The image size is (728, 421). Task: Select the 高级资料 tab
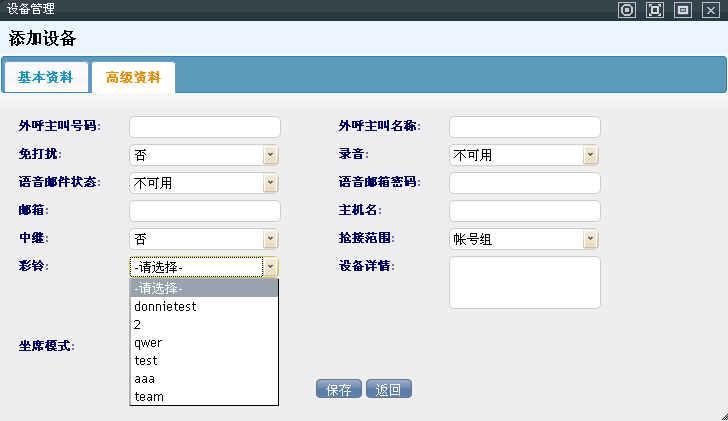[133, 77]
